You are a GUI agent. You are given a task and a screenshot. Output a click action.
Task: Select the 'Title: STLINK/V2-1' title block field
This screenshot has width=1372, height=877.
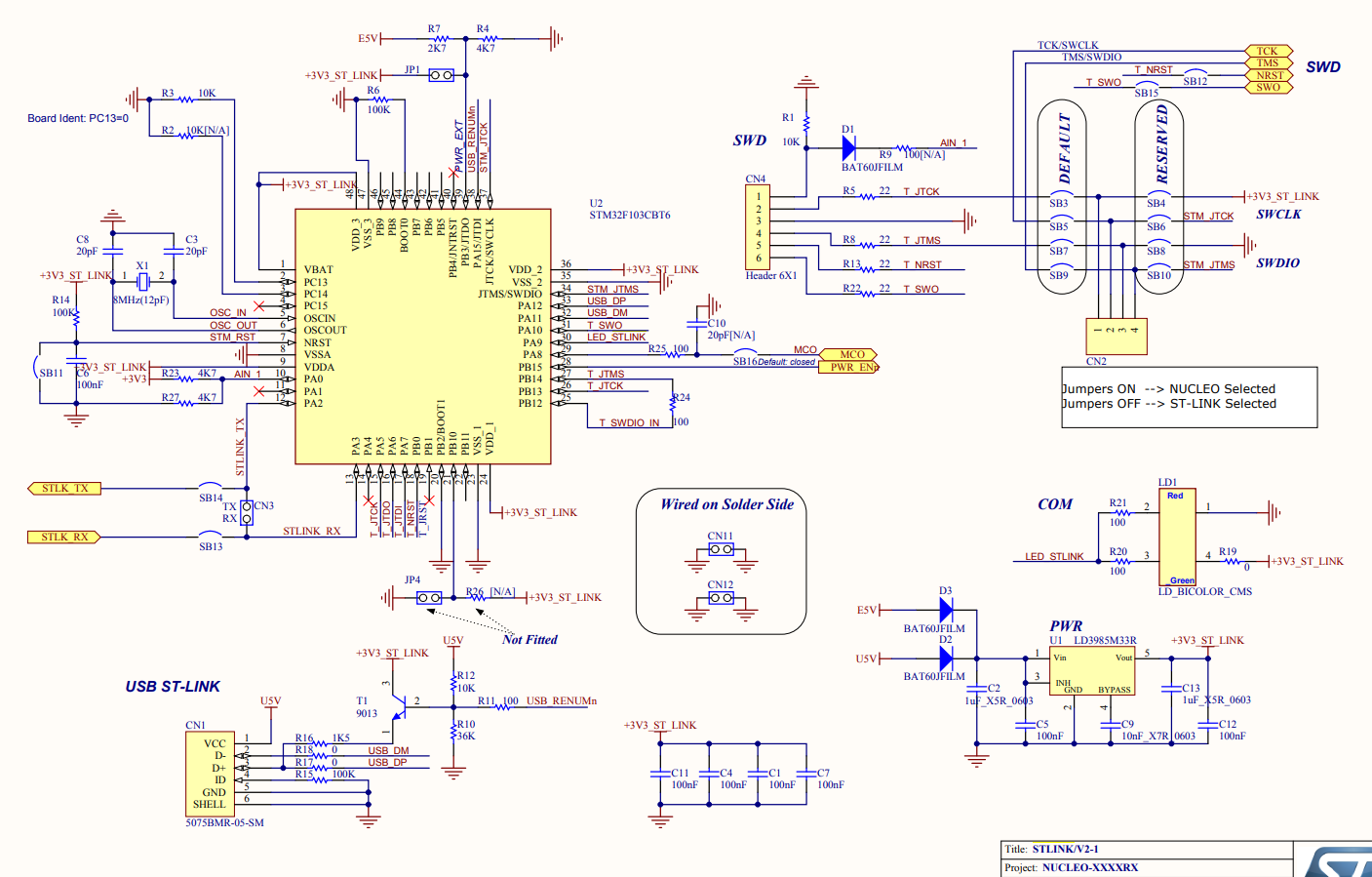[1051, 849]
